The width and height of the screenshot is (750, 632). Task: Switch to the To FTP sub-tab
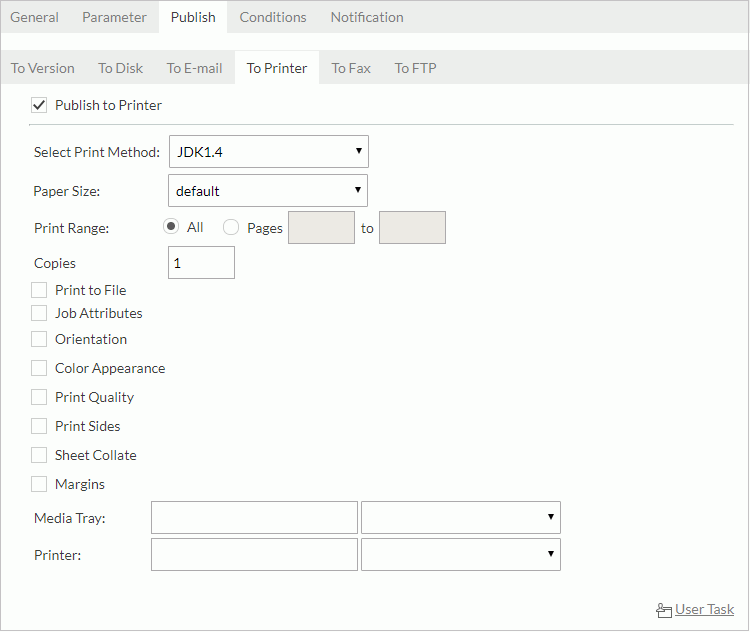click(x=415, y=68)
